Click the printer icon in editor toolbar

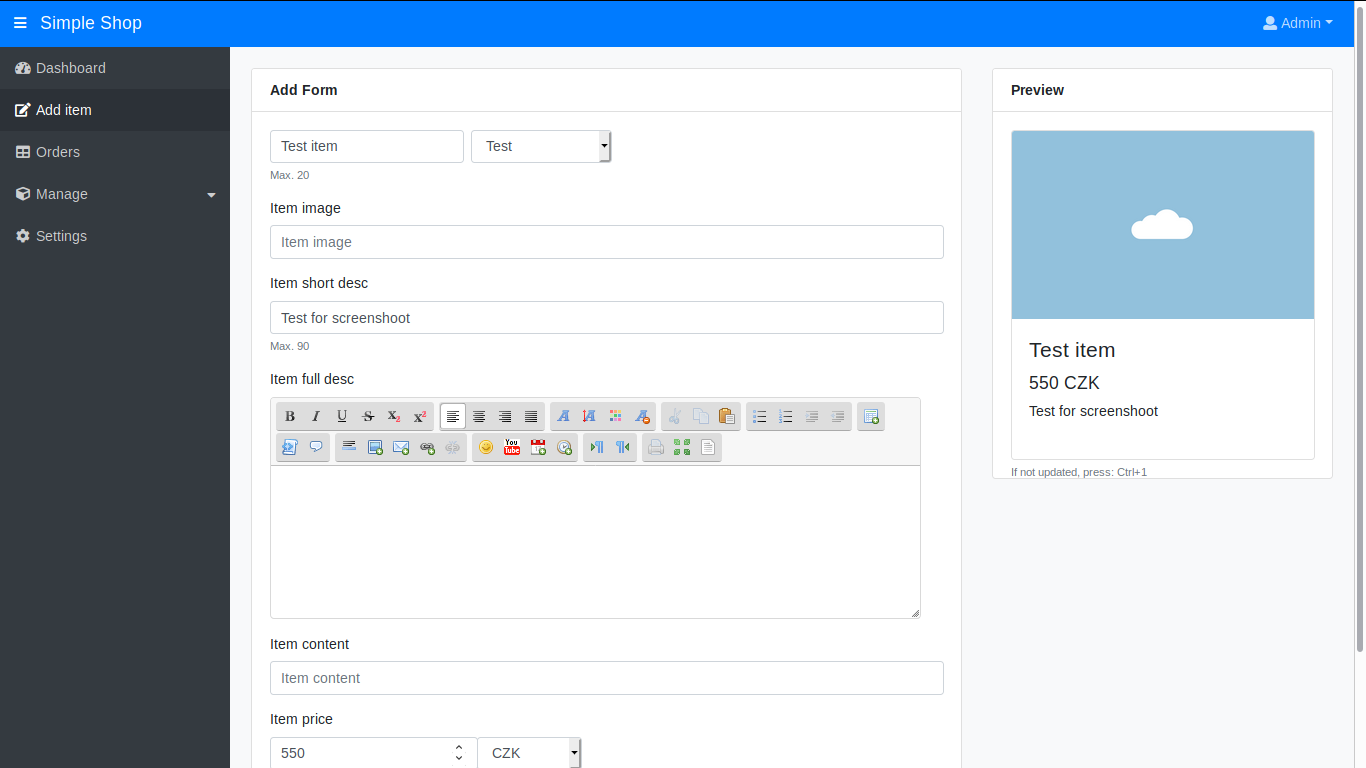[656, 447]
